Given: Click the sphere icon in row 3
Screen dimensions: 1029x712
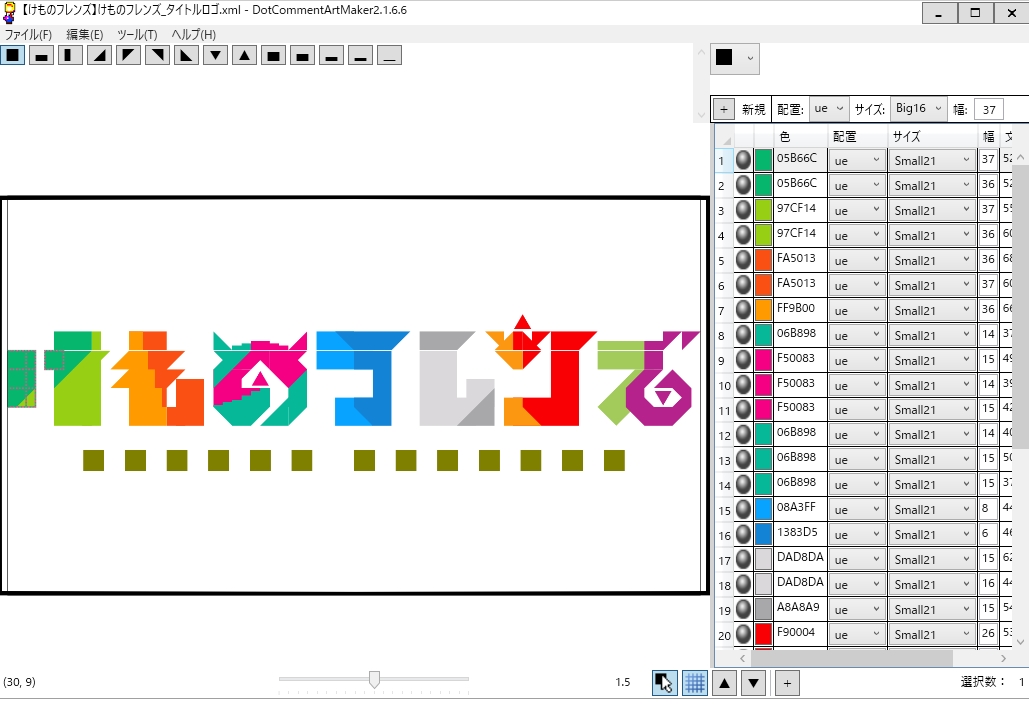Looking at the screenshot, I should pos(743,210).
